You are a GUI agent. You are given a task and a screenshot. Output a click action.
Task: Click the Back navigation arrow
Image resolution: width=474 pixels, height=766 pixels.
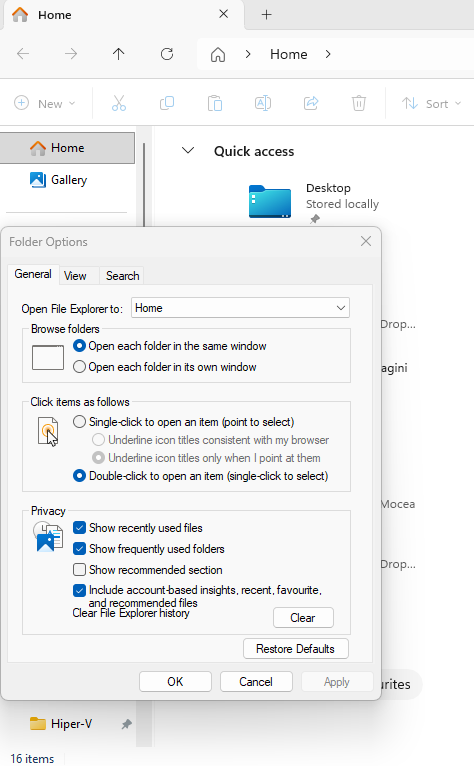tap(23, 54)
